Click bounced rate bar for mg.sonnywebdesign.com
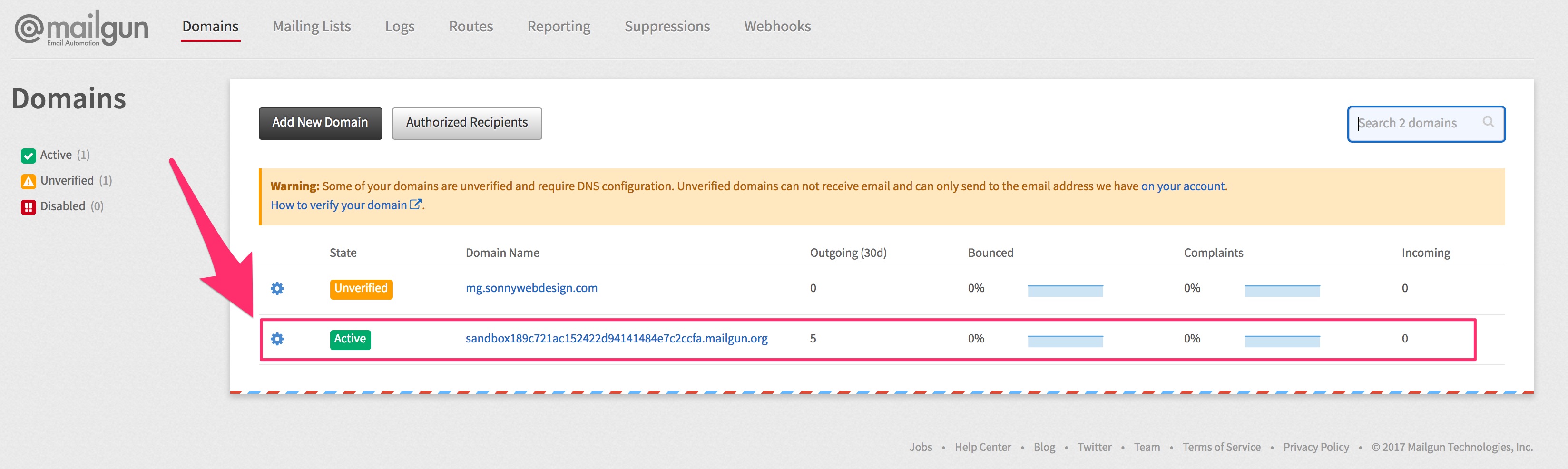 pyautogui.click(x=1065, y=291)
